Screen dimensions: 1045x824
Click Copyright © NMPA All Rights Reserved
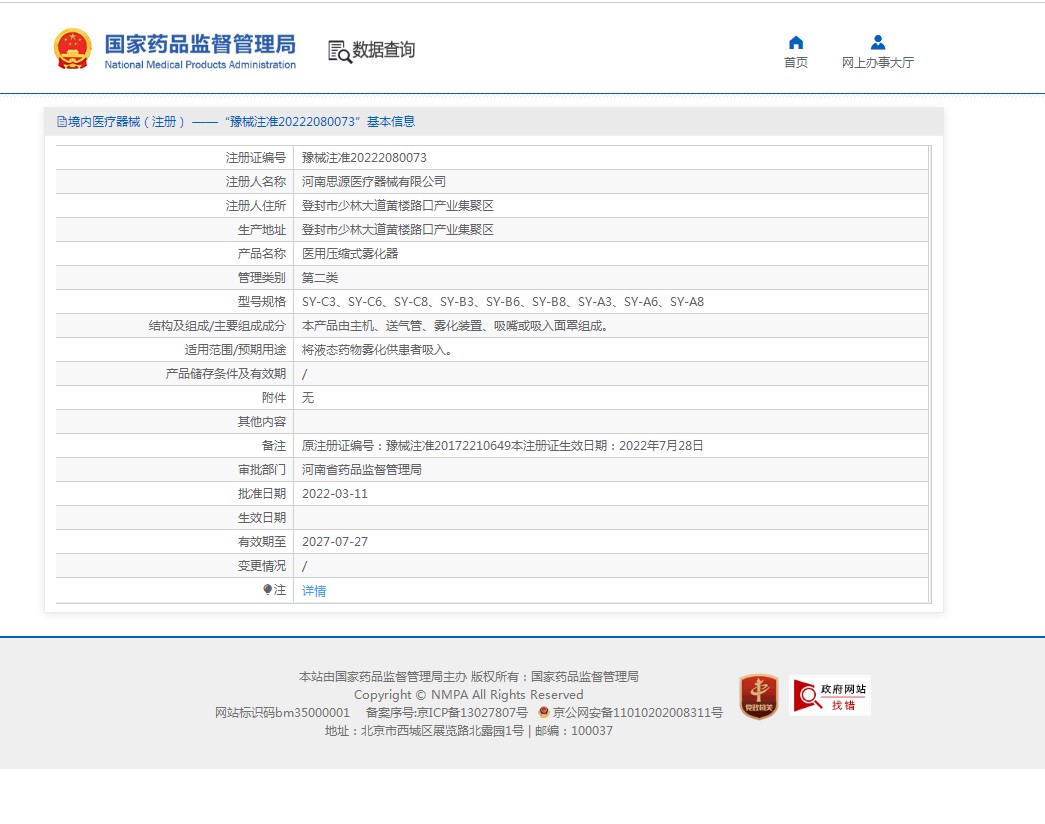tap(469, 695)
